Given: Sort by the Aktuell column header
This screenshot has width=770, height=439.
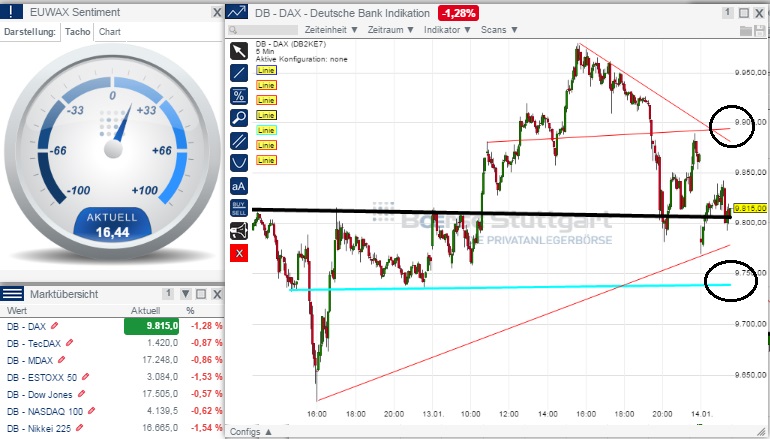Looking at the screenshot, I should click(x=145, y=310).
